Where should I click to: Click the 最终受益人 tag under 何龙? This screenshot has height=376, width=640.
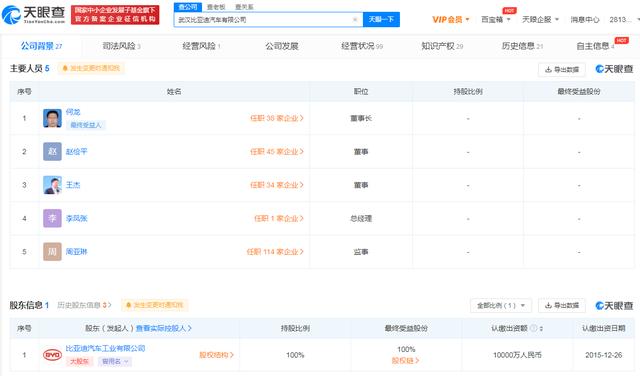coord(86,125)
